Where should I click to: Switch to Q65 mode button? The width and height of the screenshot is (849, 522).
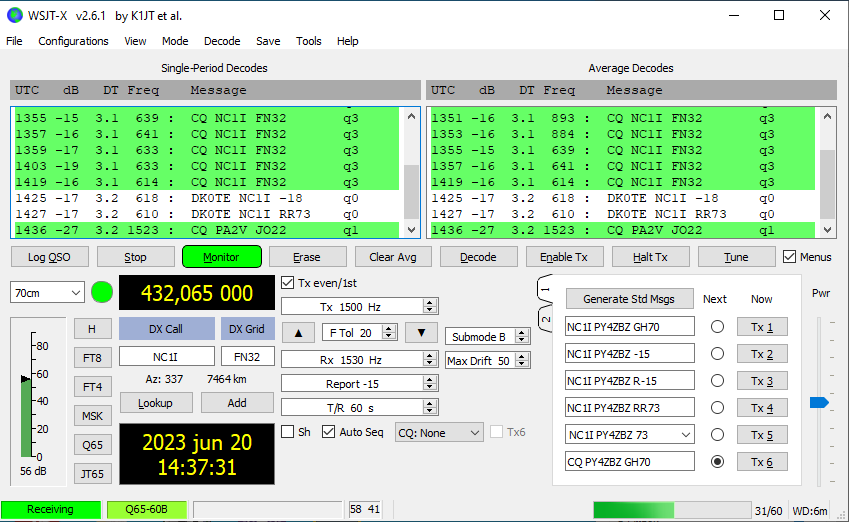92,445
